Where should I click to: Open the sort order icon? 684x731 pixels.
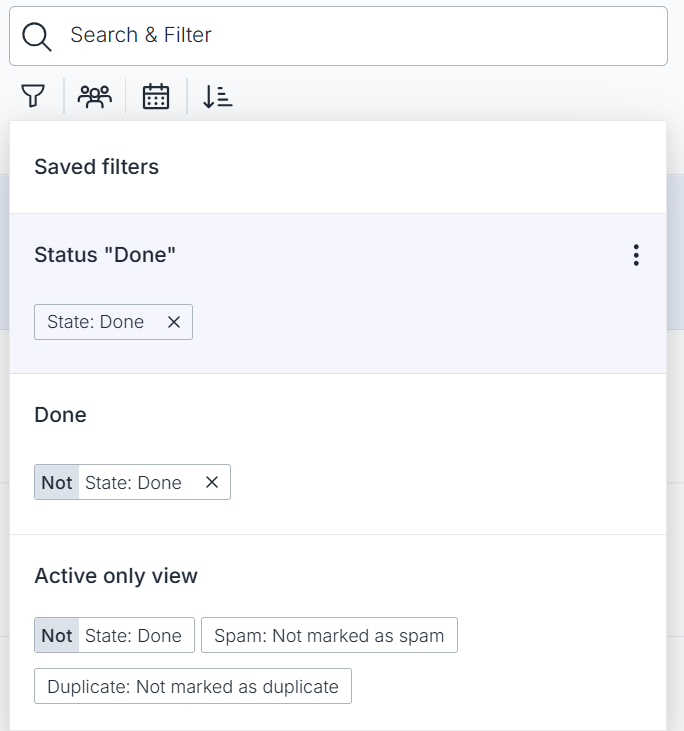[218, 97]
